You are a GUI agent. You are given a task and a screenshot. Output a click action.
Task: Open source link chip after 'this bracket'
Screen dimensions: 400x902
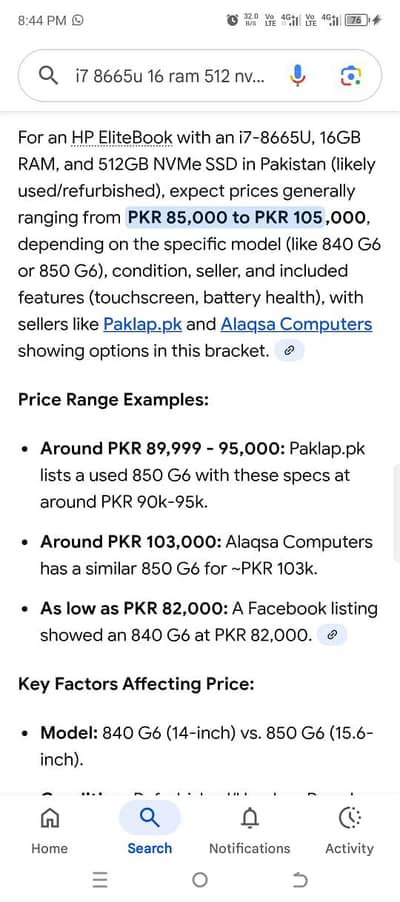[289, 351]
